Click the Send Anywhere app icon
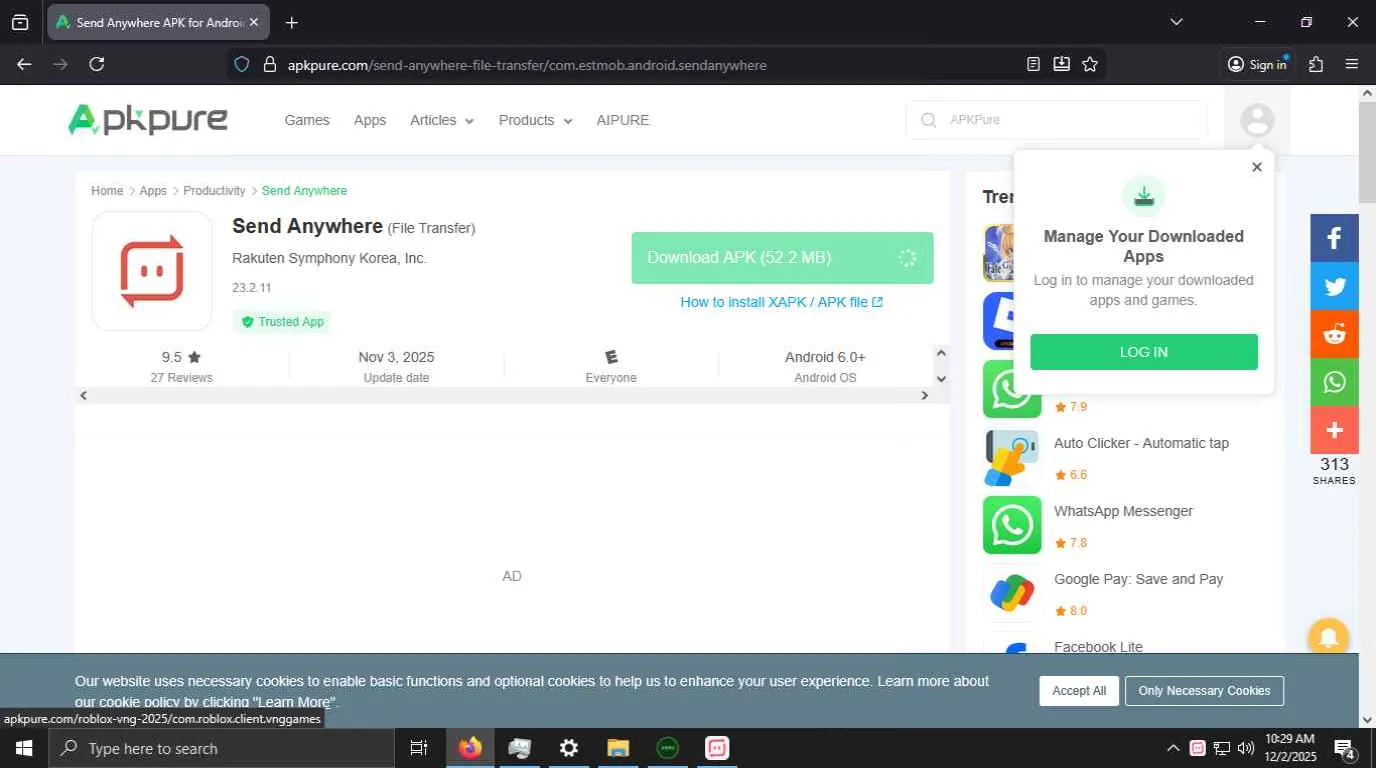Screen dimensions: 1376x768 (152, 271)
